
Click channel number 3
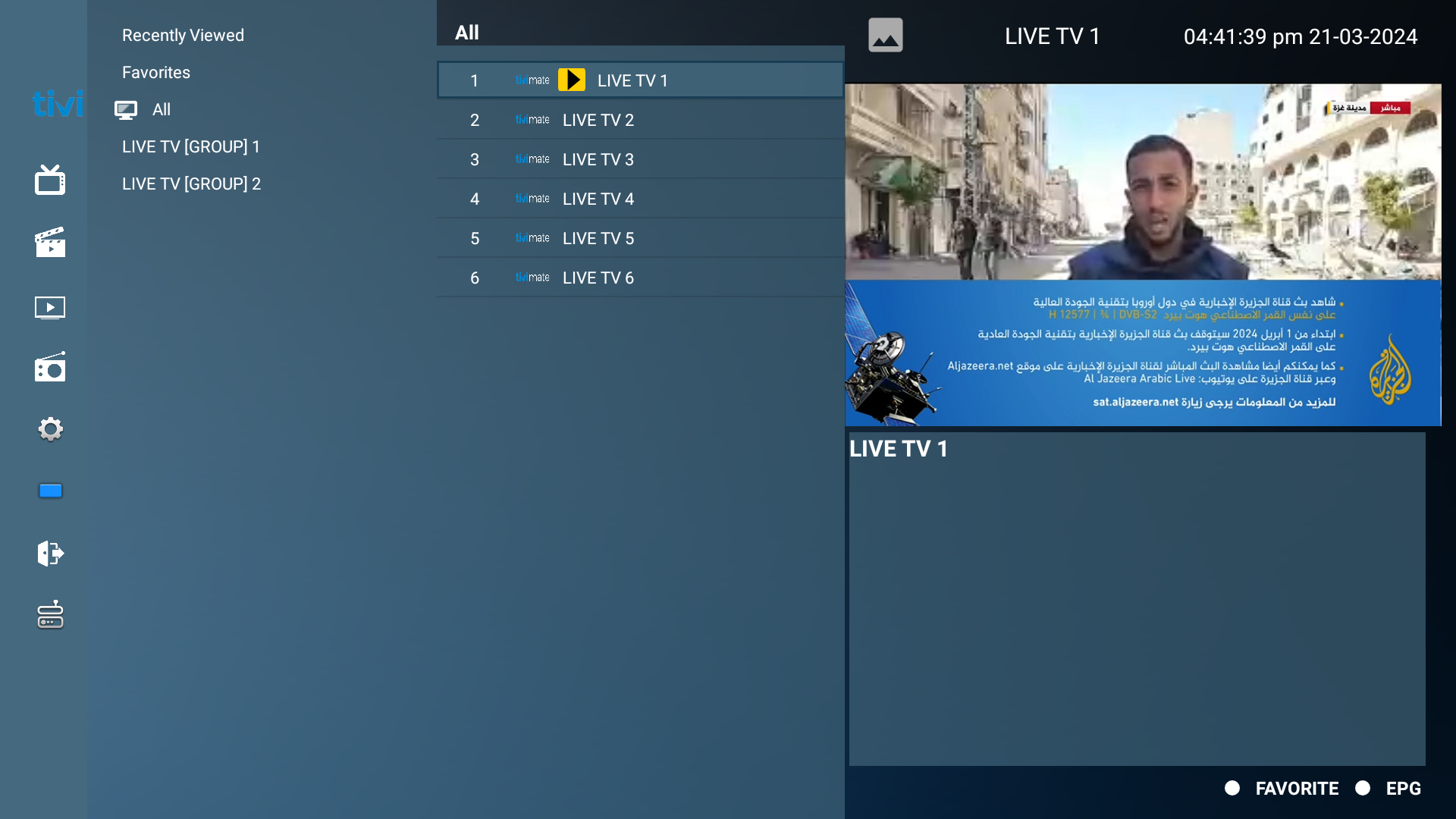475,159
